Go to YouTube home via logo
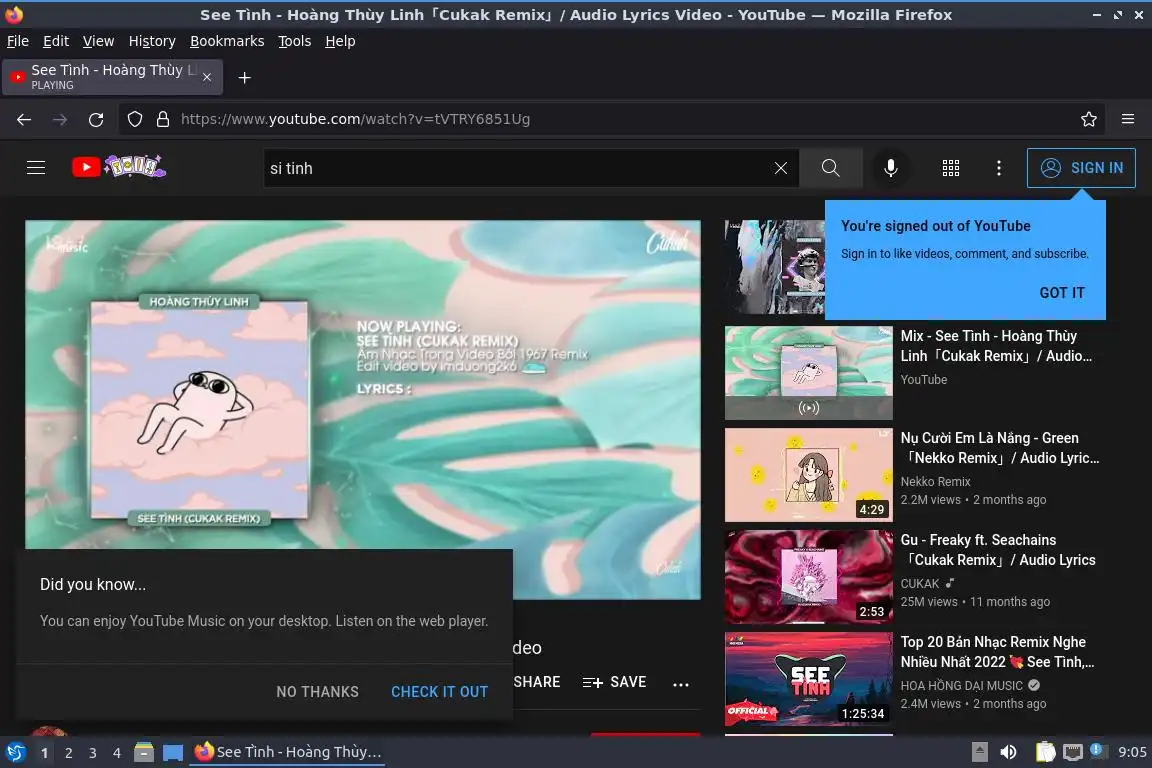The width and height of the screenshot is (1152, 768). coord(119,167)
